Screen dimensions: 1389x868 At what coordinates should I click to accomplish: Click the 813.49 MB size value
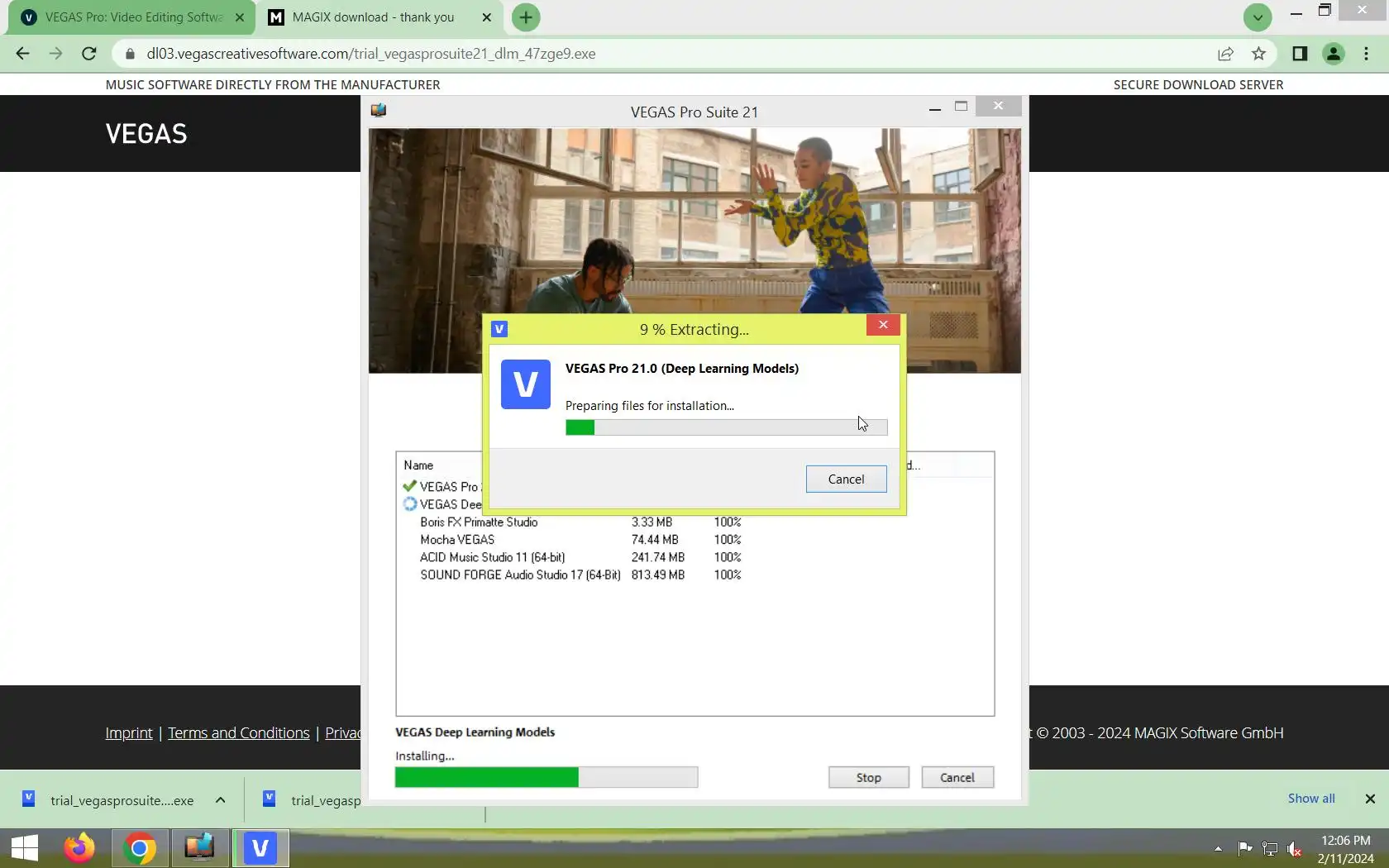(658, 575)
